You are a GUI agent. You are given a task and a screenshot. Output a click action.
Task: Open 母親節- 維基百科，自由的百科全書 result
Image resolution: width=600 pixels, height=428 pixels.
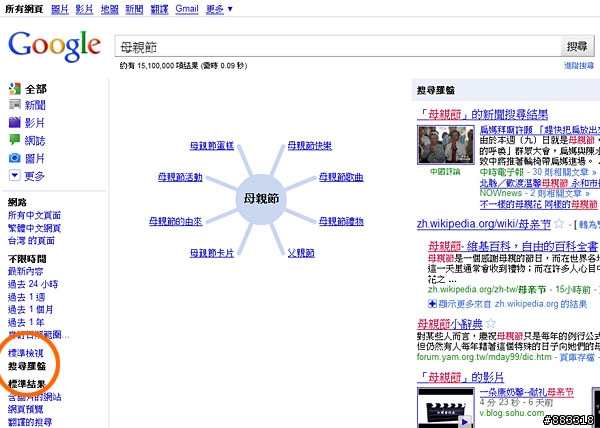point(512,246)
